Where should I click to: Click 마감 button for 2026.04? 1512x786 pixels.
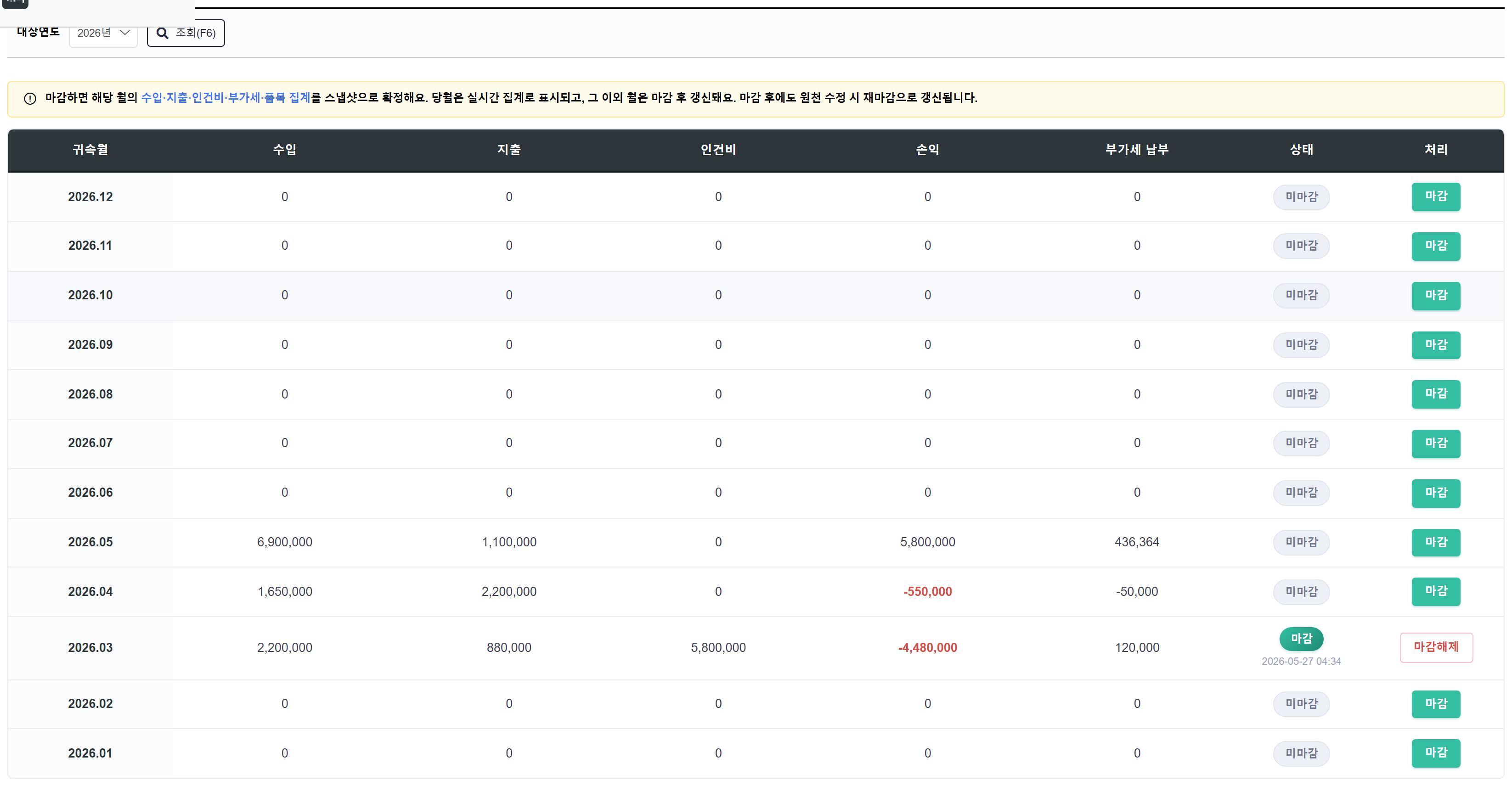coord(1436,591)
